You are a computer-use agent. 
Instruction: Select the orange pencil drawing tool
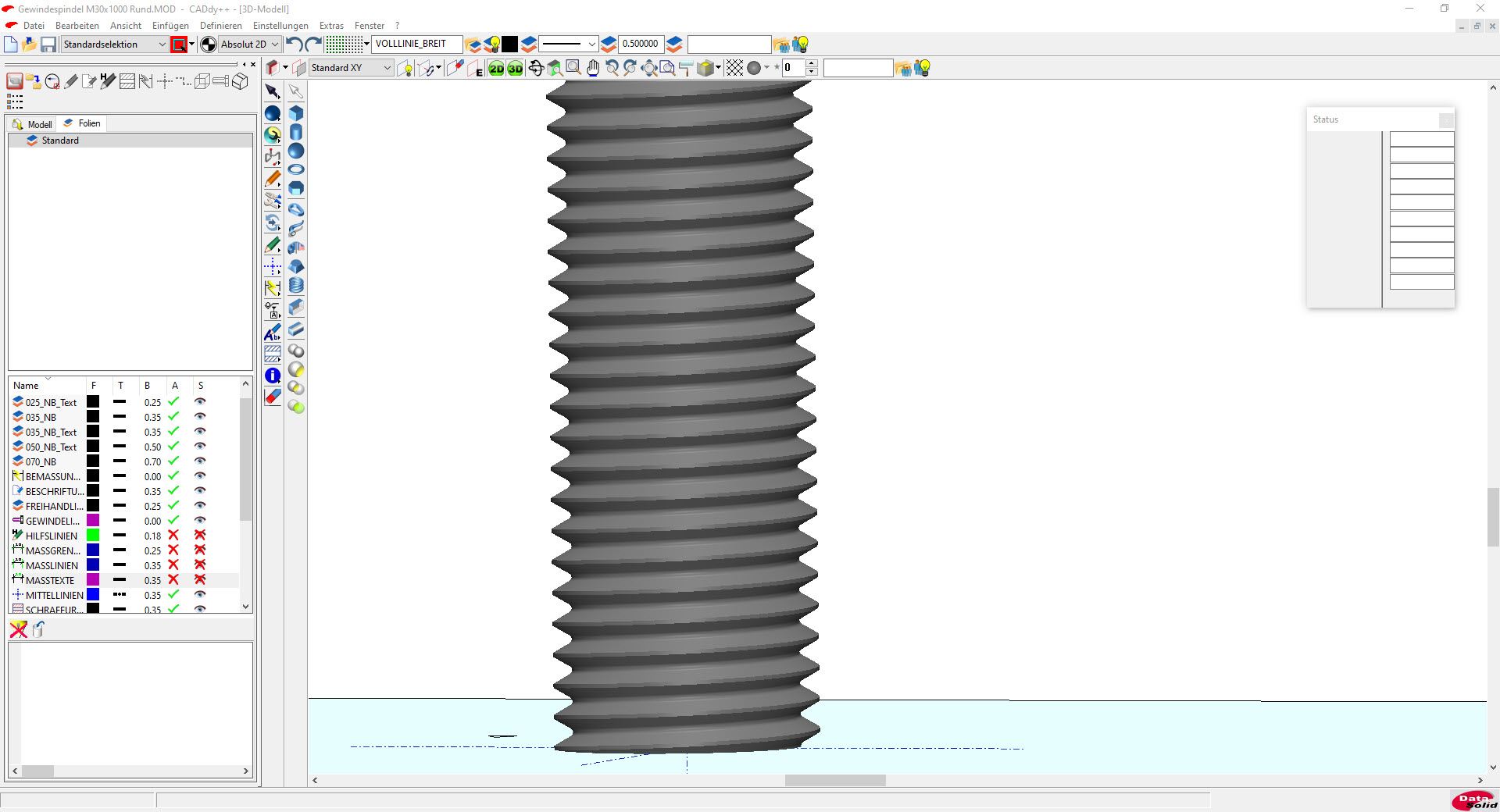pos(273,180)
